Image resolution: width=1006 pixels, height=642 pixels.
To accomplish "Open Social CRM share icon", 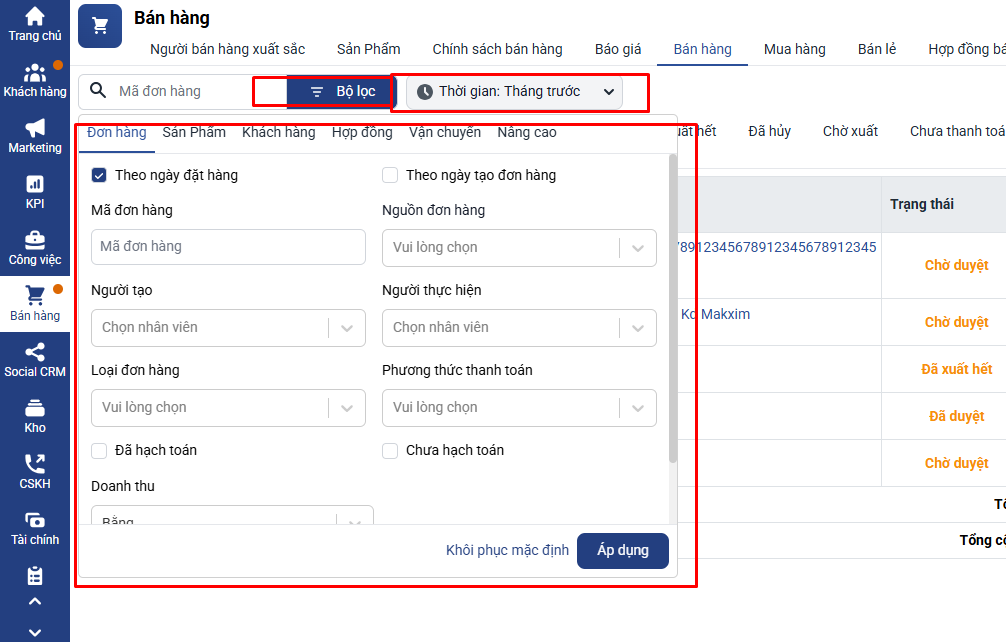I will click(x=35, y=353).
